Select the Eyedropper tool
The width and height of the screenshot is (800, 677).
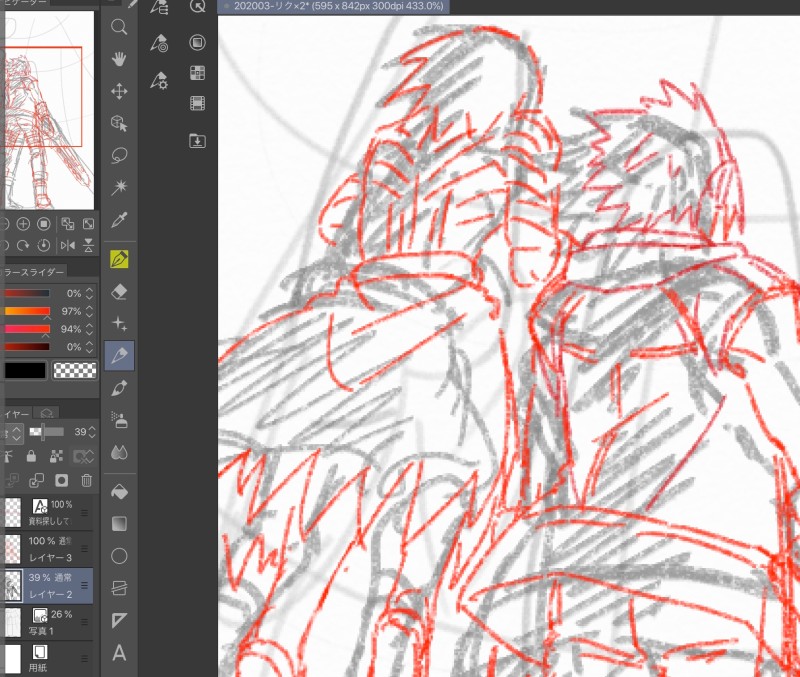point(119,220)
